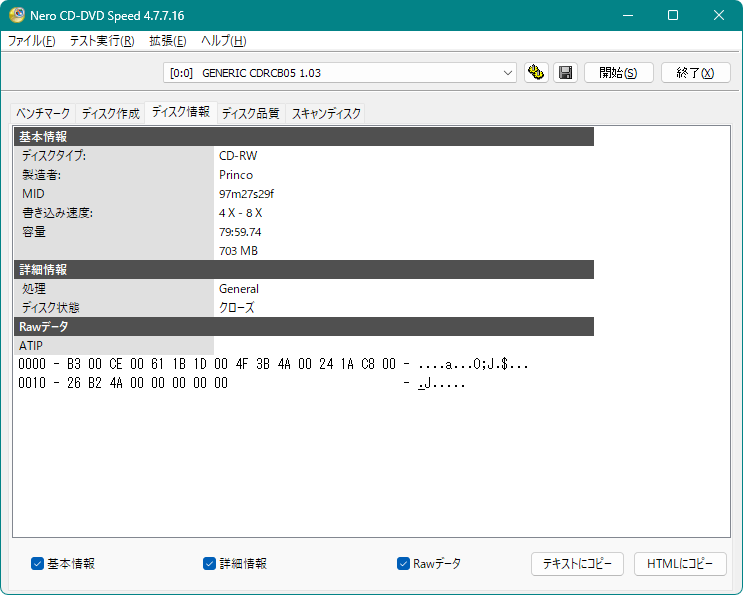Open the 拡張(E) menu
743x595 pixels.
point(168,41)
